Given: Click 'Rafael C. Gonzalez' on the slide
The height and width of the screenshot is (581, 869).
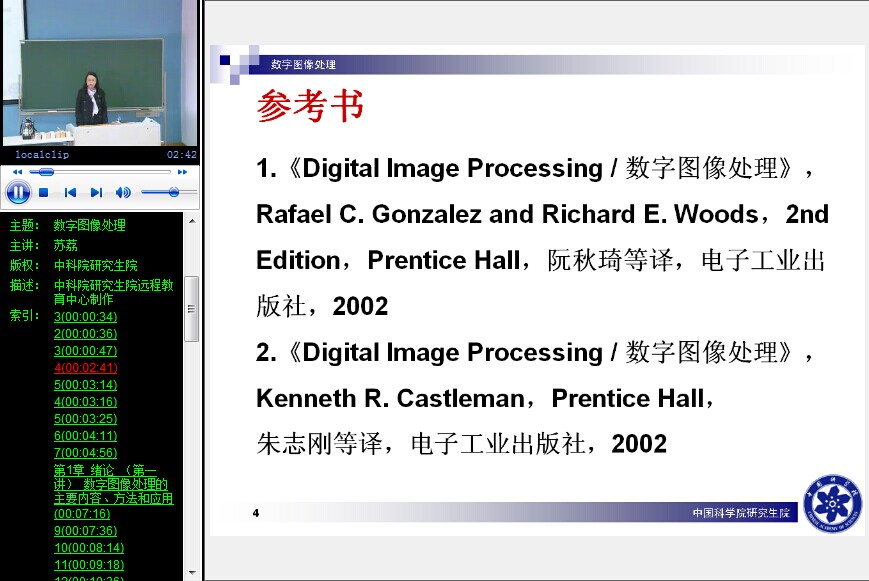Looking at the screenshot, I should point(369,214).
